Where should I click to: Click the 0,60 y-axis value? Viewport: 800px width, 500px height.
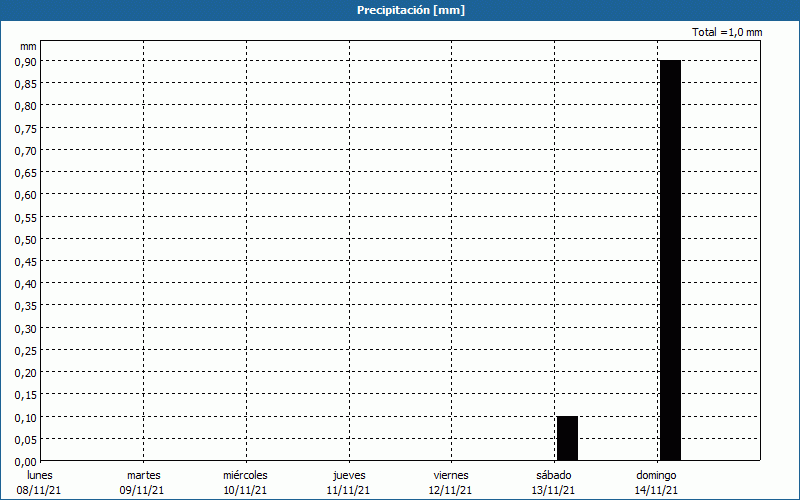click(26, 195)
